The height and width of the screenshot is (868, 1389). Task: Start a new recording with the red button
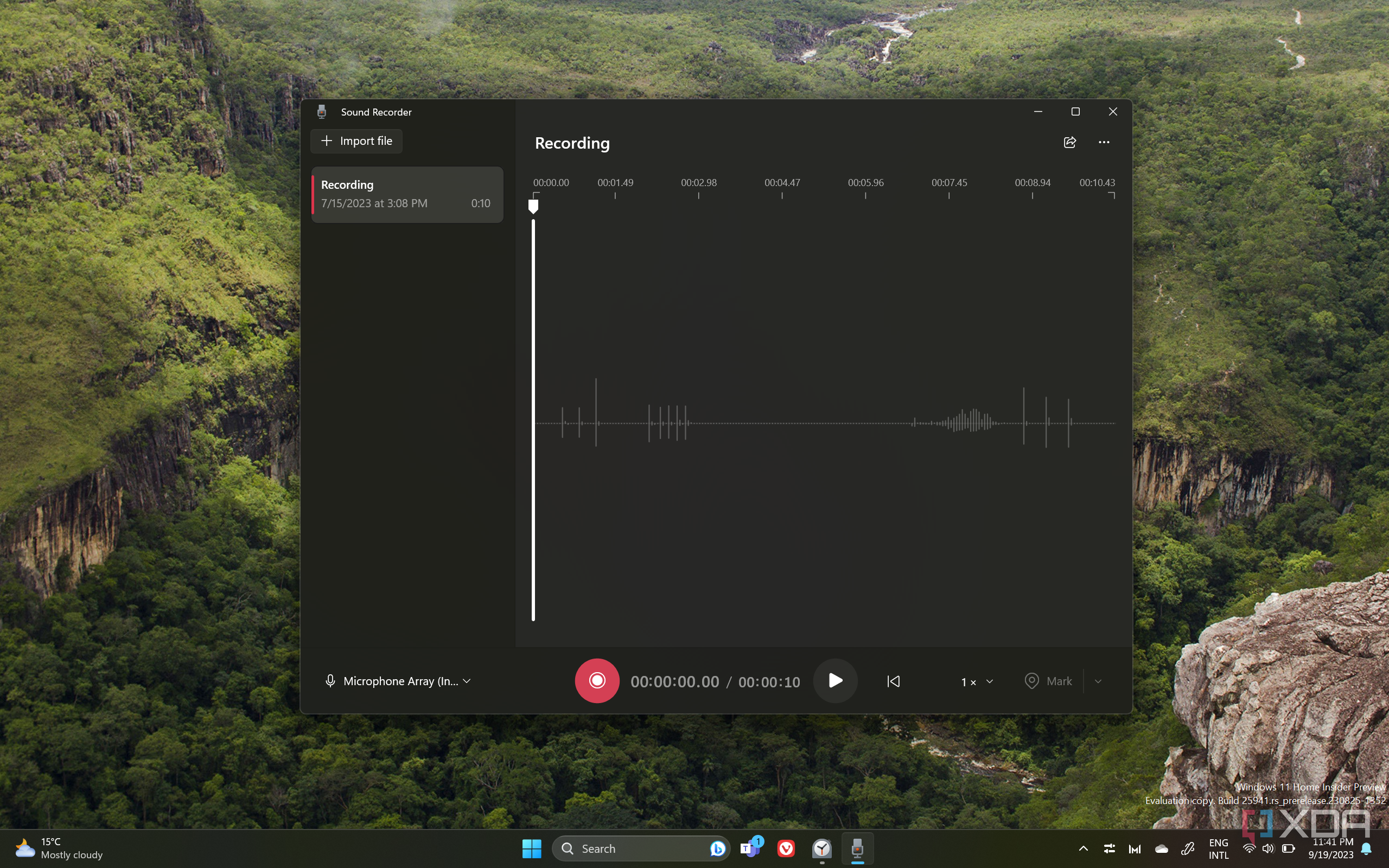tap(597, 680)
